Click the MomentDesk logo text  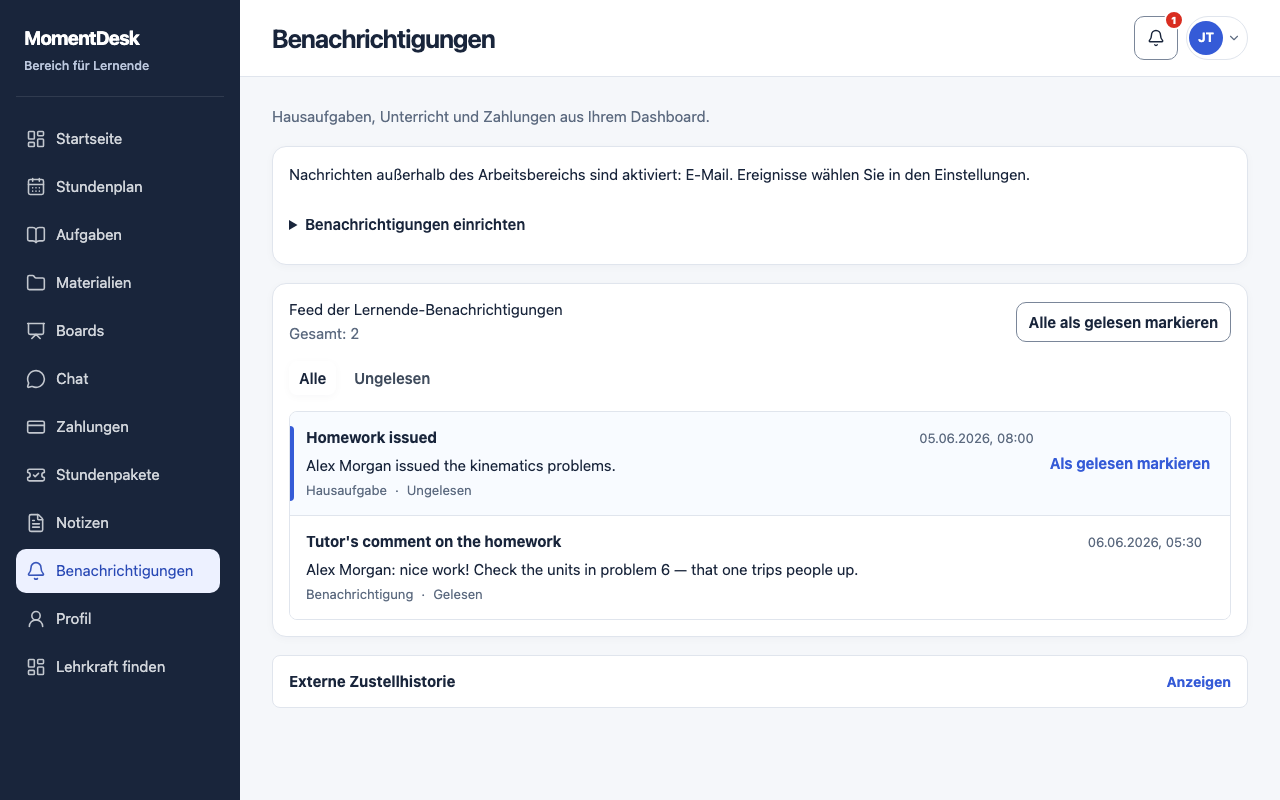[82, 39]
